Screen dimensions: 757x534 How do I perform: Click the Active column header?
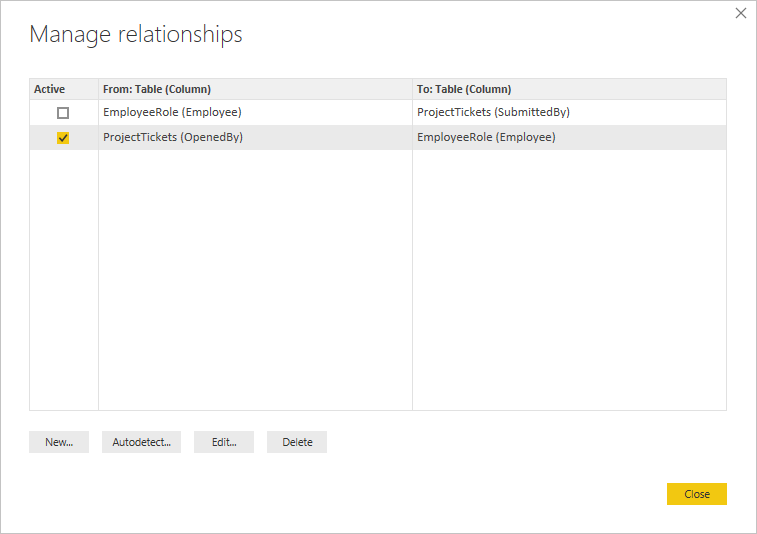[50, 89]
